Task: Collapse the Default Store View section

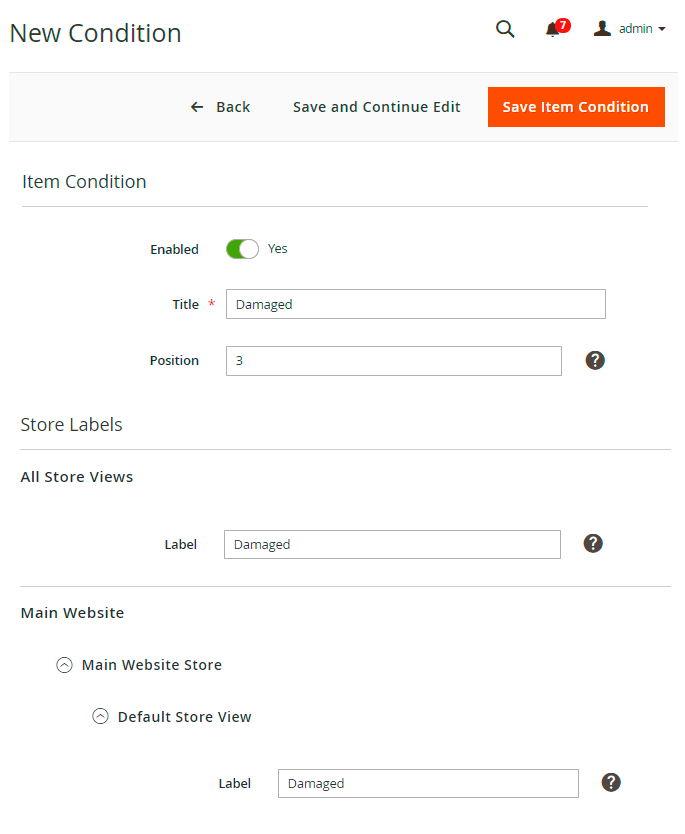Action: click(100, 717)
